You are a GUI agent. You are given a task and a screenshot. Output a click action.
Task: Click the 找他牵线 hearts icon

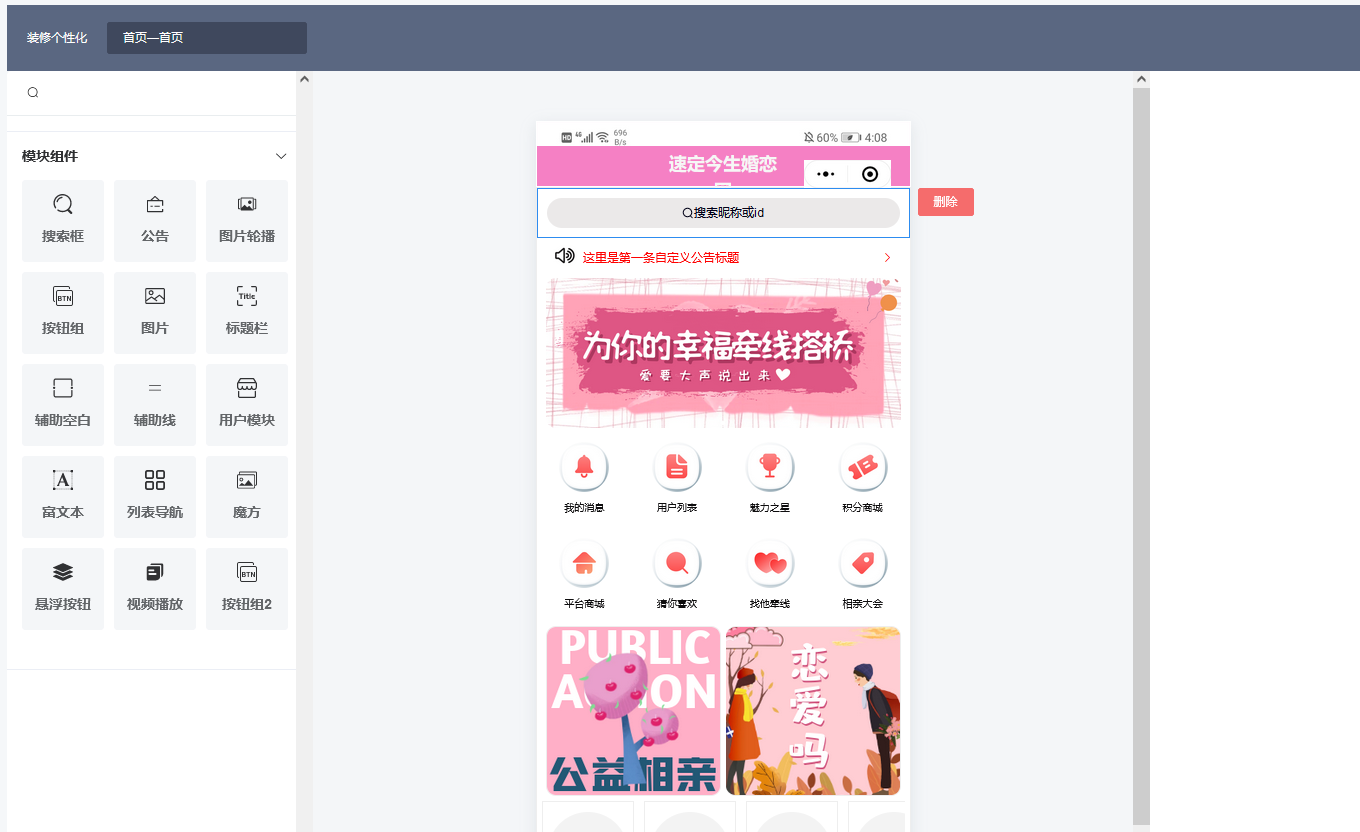(770, 563)
